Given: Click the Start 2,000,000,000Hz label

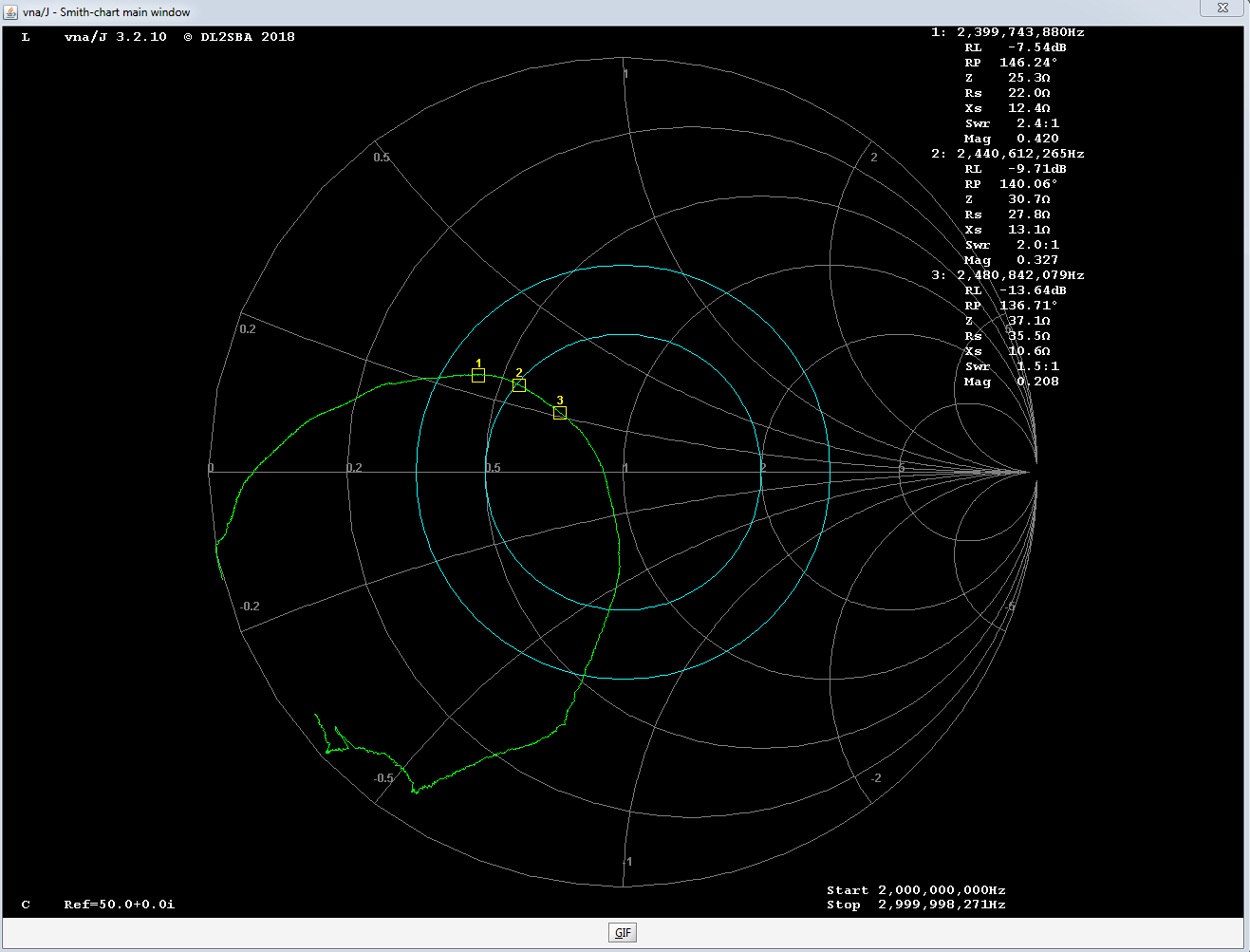Looking at the screenshot, I should [915, 890].
